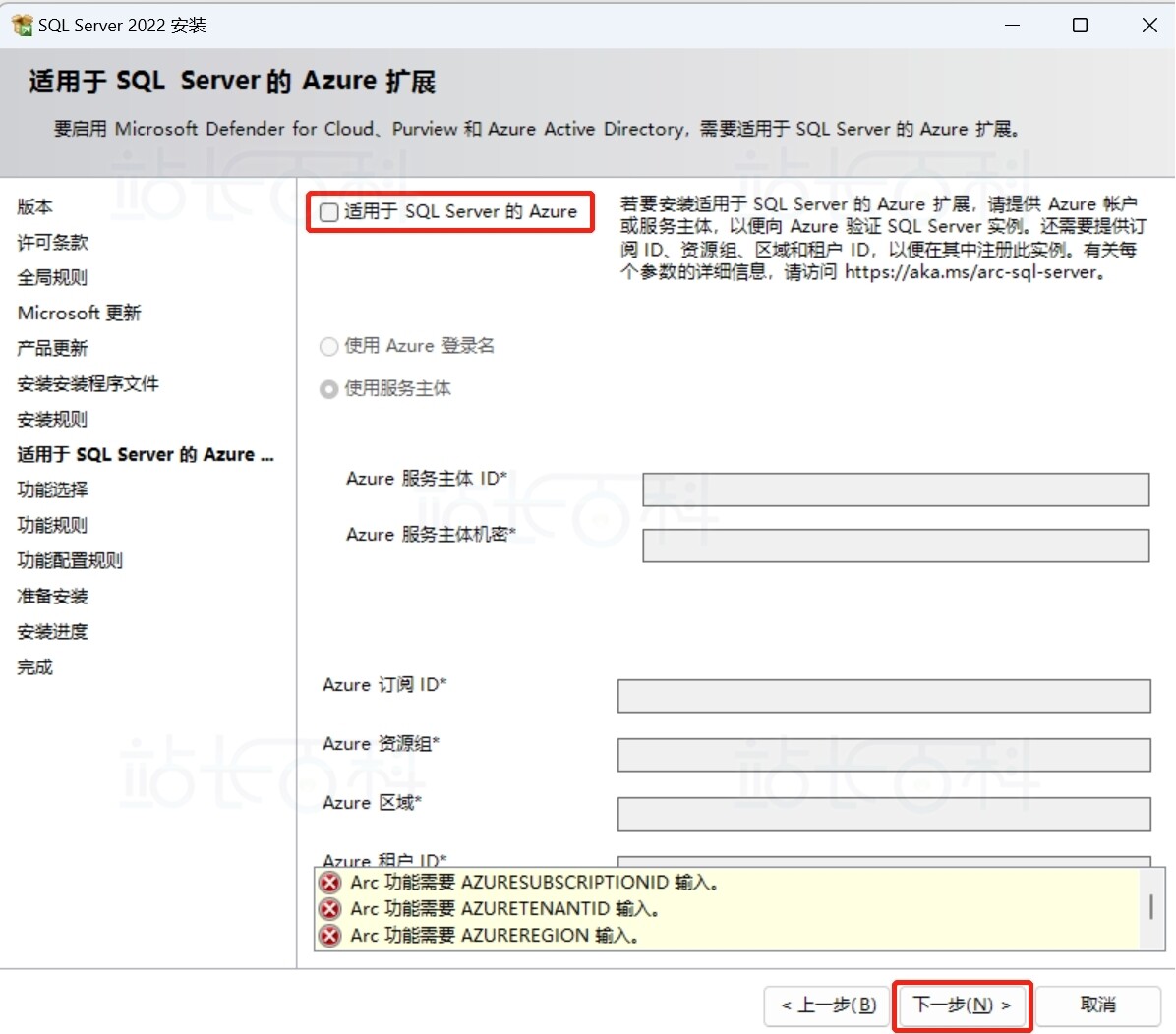Go to next step with 下一步(N)

[963, 1005]
